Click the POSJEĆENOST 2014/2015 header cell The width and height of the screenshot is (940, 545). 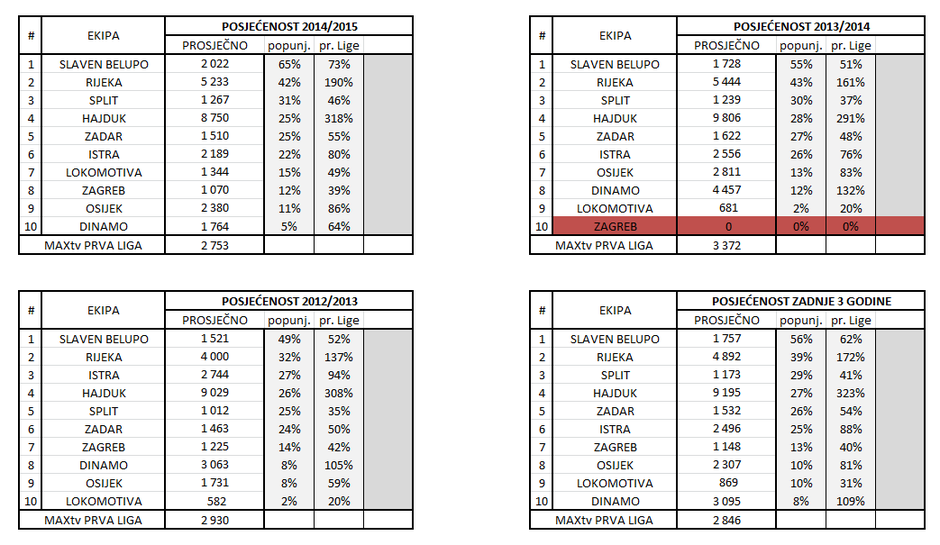coord(288,26)
